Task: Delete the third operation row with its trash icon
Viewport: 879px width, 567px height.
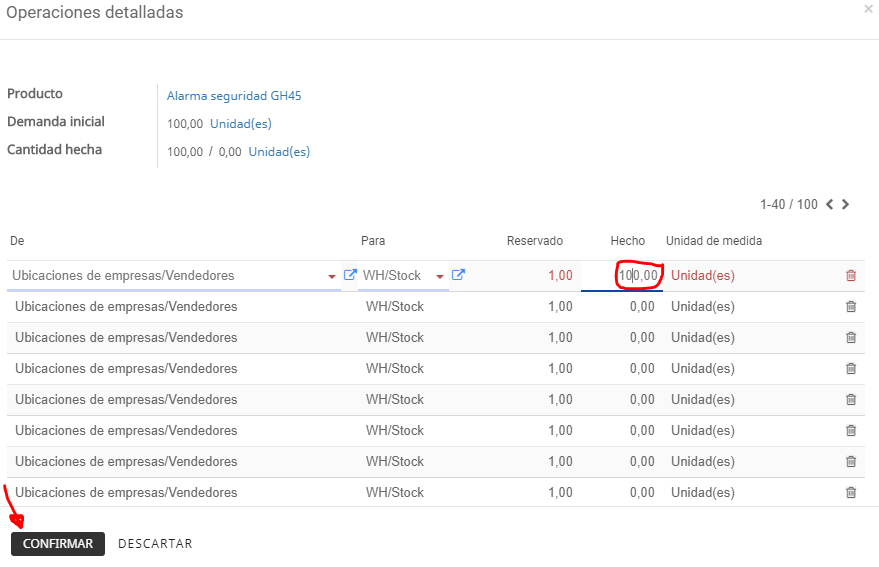Action: pos(850,337)
